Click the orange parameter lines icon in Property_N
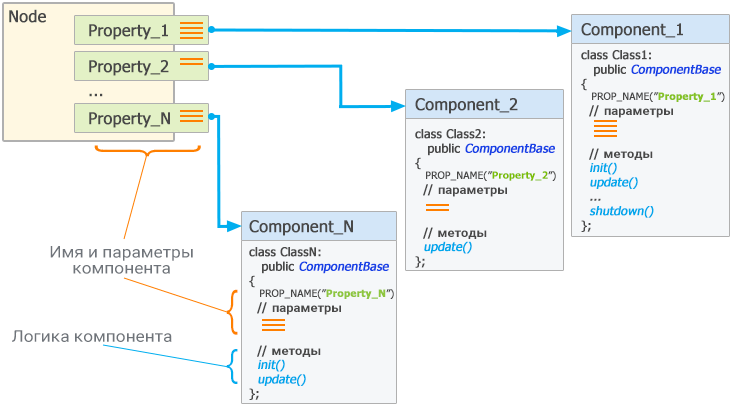Viewport: 734px width, 406px height. tap(191, 116)
